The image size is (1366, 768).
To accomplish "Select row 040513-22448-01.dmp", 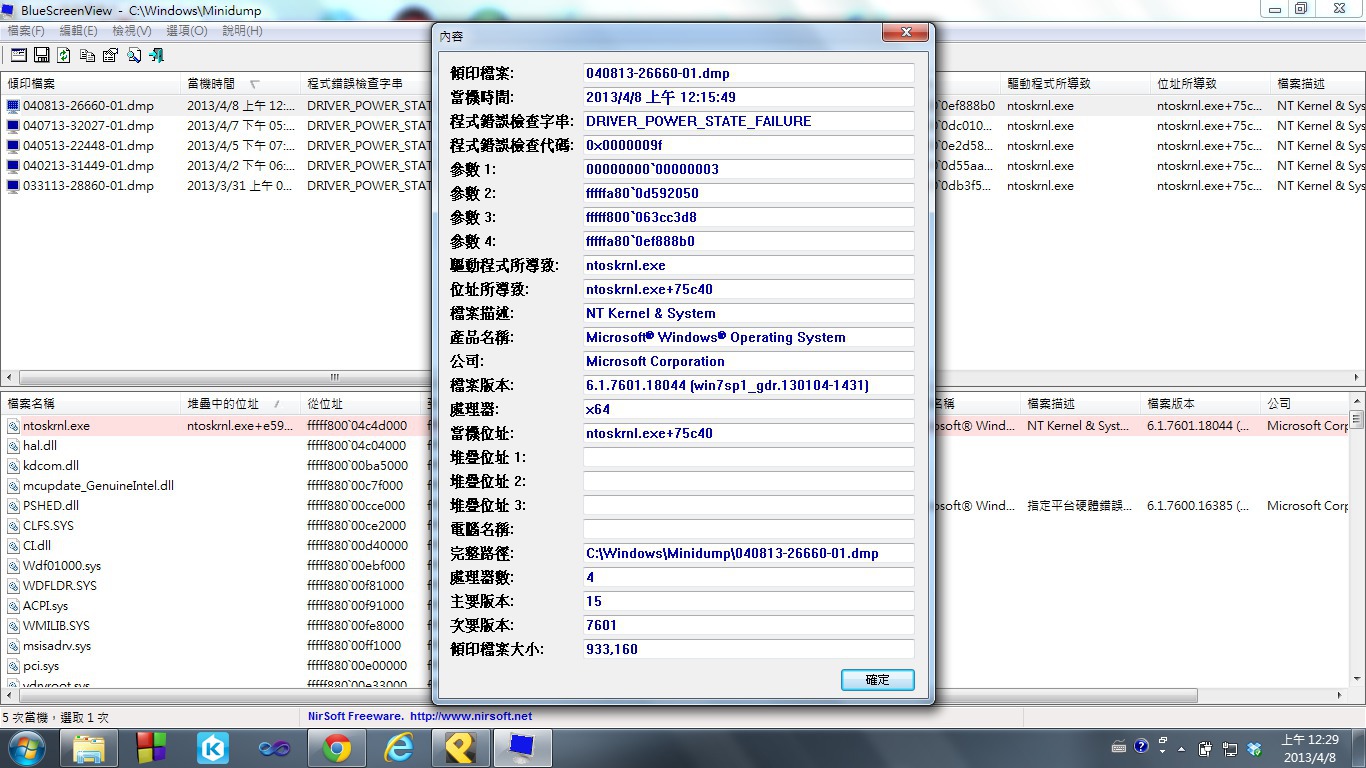I will [x=88, y=145].
